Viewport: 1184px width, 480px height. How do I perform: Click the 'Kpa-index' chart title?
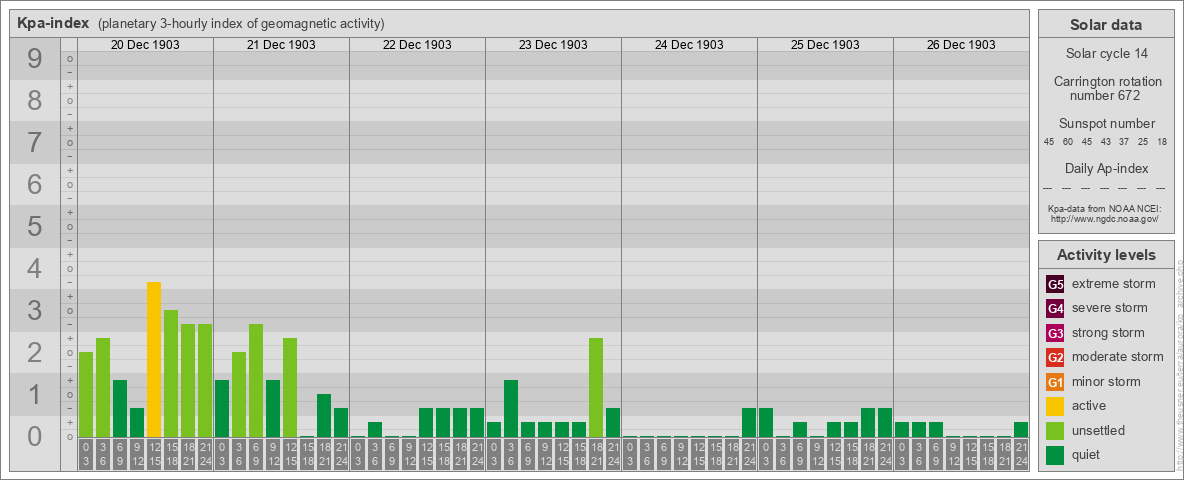pyautogui.click(x=54, y=23)
